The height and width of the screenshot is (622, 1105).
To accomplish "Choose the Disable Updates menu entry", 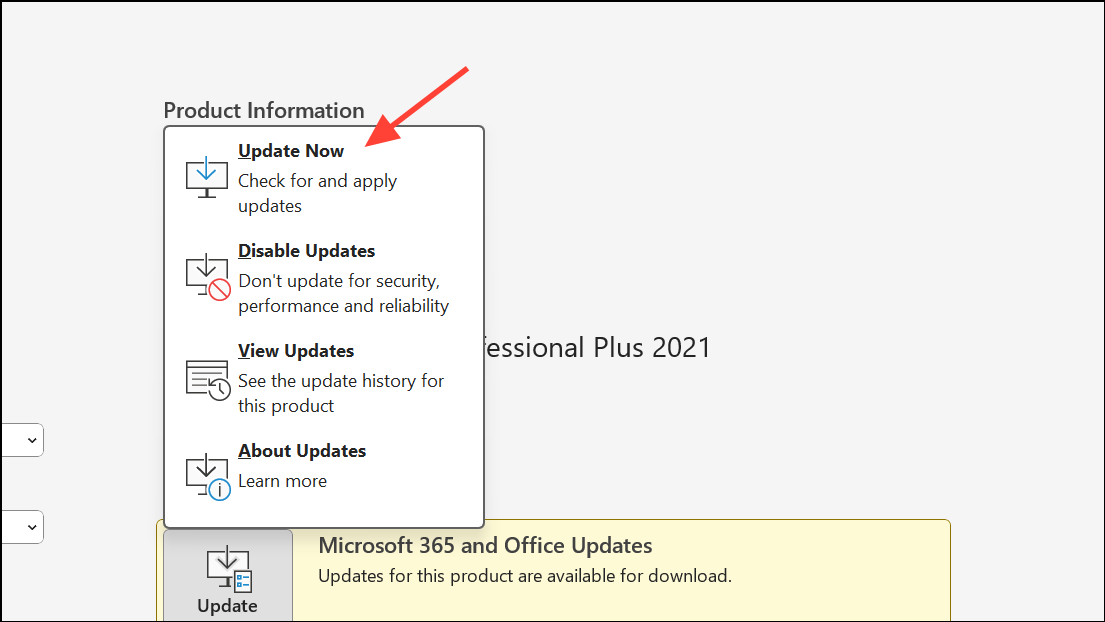I will [307, 251].
